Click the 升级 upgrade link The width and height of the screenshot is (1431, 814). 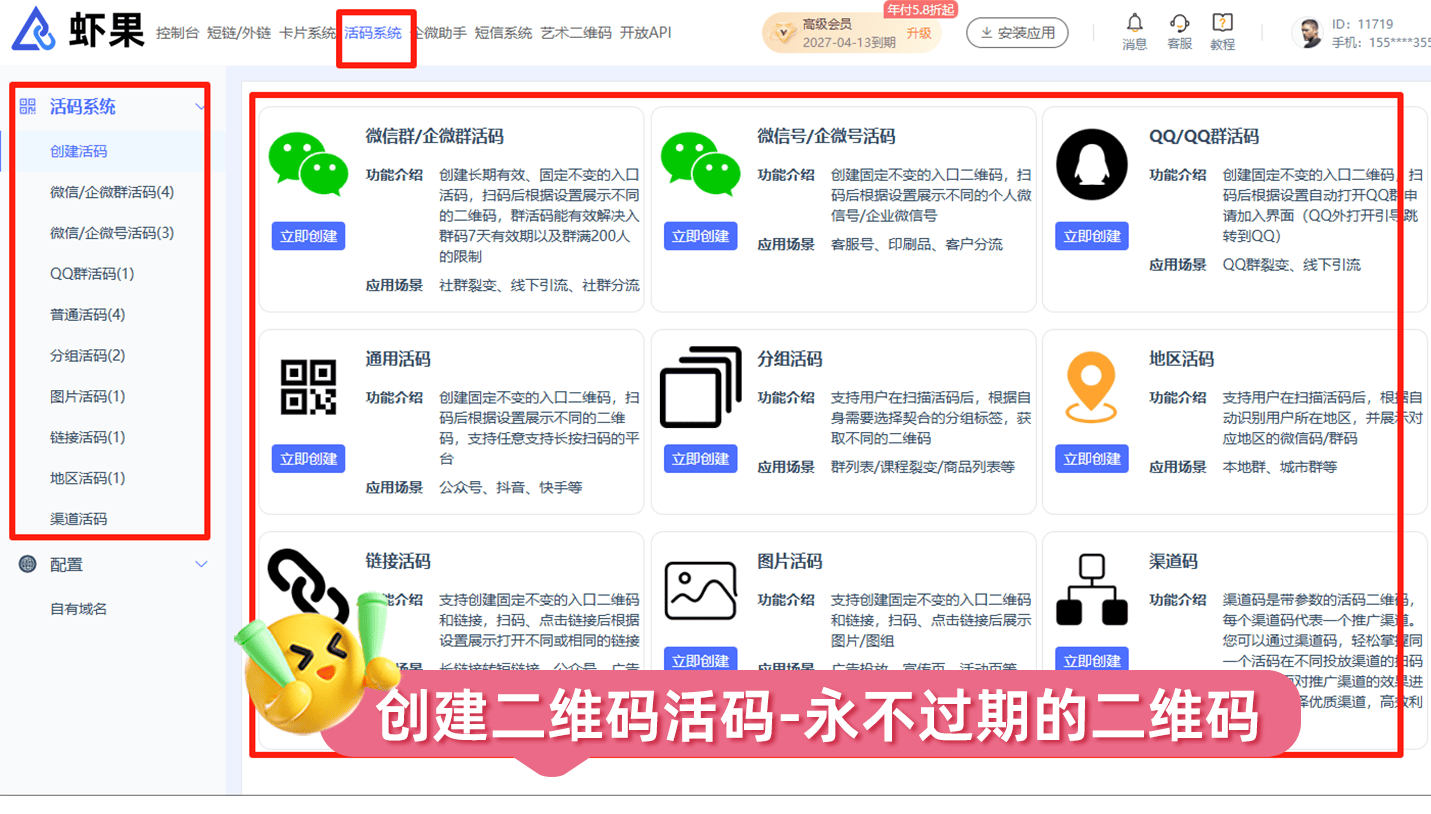pos(919,33)
